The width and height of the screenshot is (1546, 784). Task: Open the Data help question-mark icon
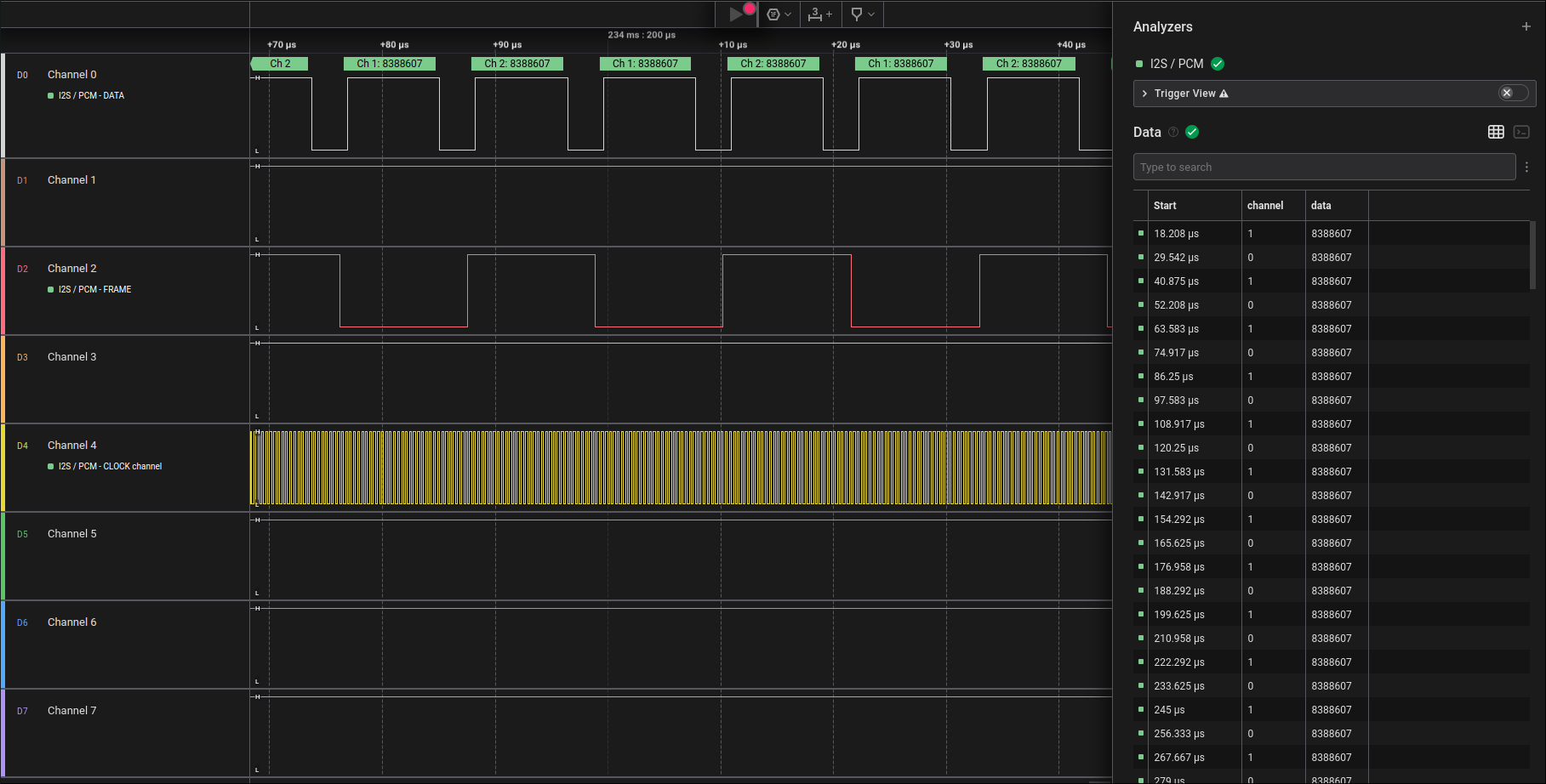[x=1173, y=132]
